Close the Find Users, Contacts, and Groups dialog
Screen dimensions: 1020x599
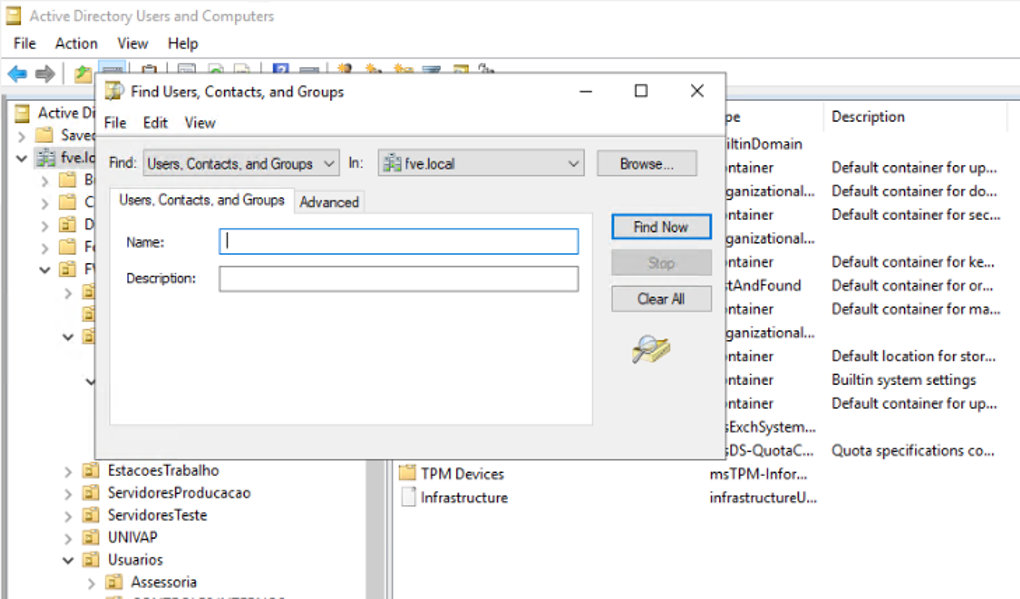tap(697, 91)
